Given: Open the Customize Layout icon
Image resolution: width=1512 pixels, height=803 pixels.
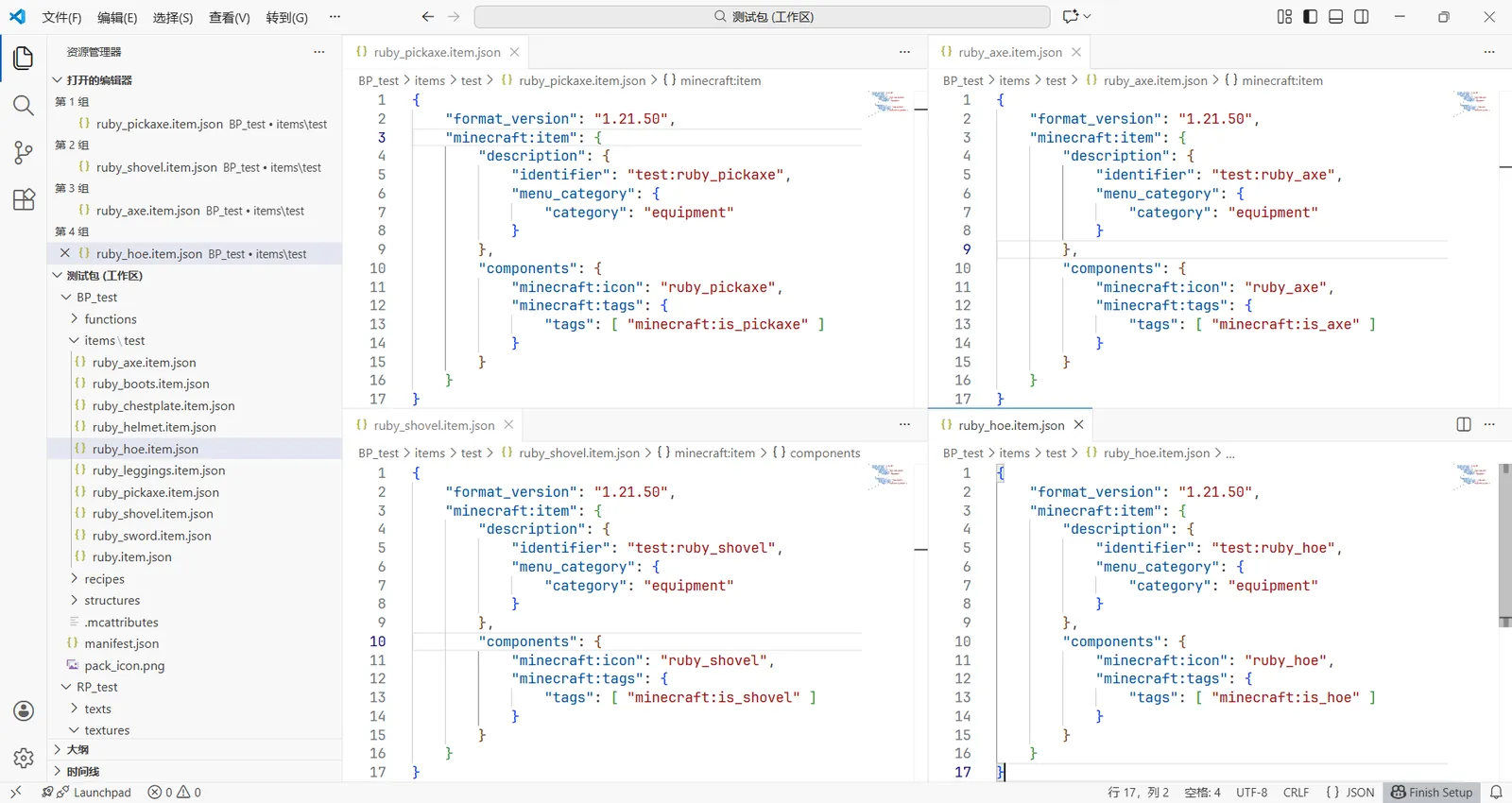Looking at the screenshot, I should 1284,17.
